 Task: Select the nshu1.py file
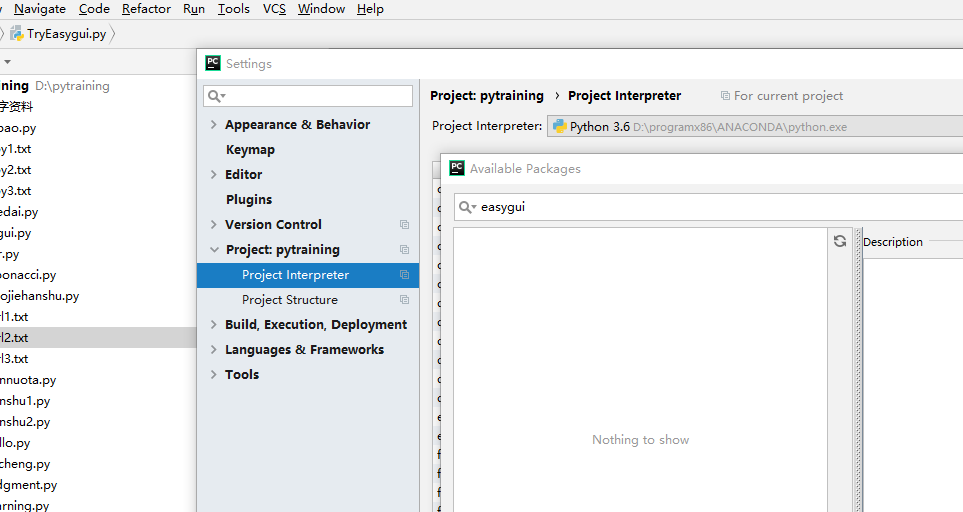(25, 401)
